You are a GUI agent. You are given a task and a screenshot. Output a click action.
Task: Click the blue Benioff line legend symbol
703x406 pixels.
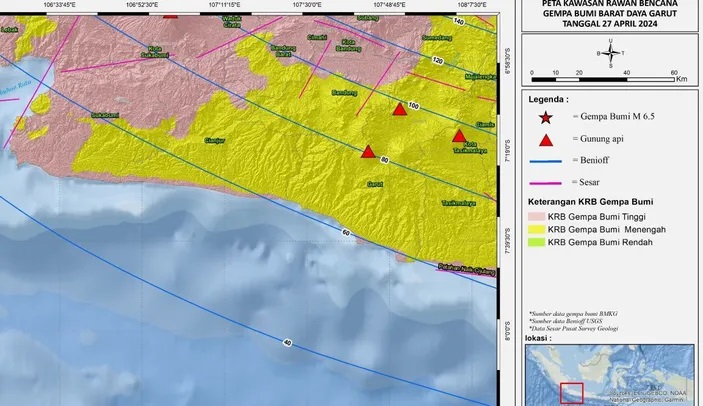click(x=544, y=160)
